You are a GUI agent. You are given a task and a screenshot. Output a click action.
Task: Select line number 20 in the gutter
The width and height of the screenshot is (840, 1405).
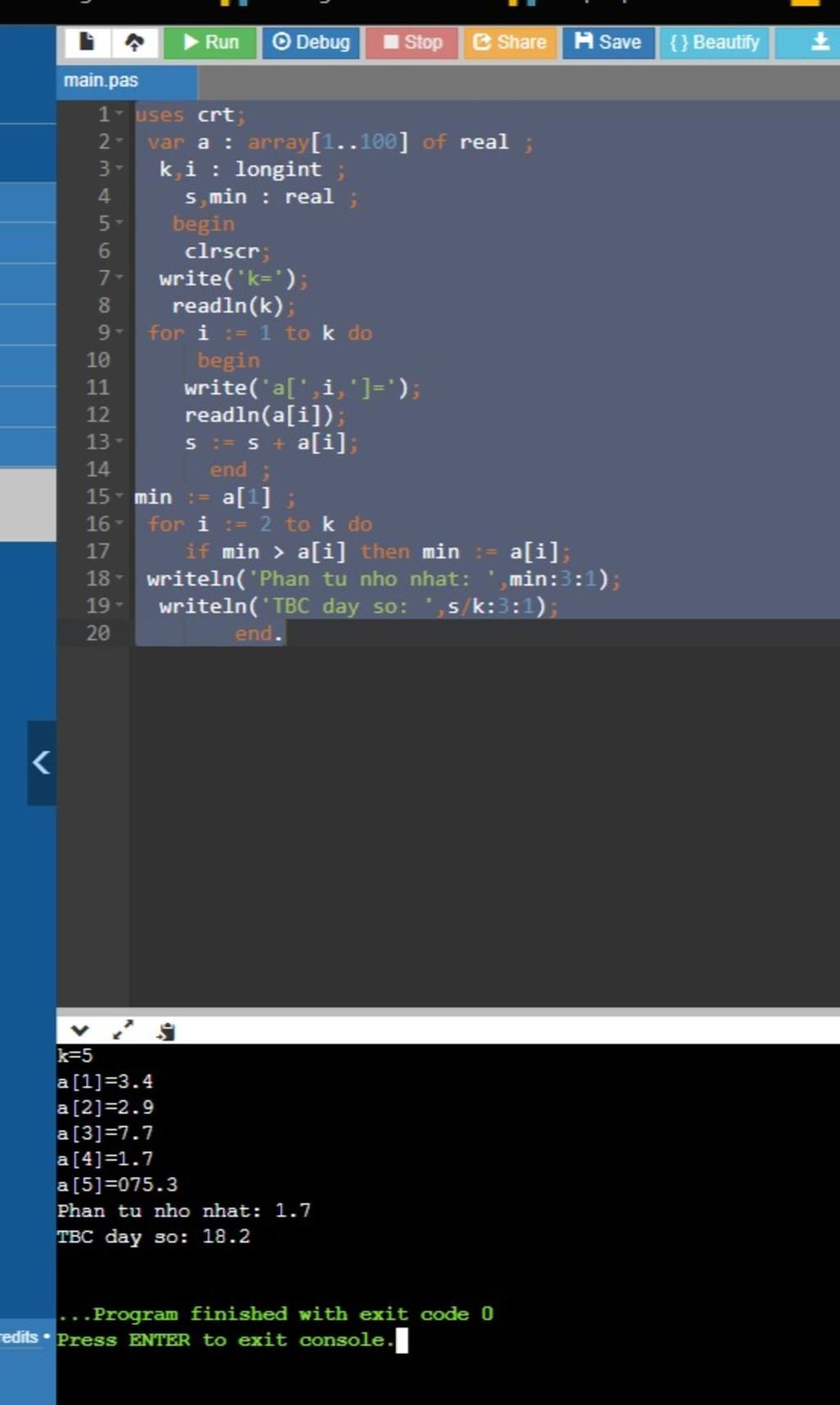coord(98,633)
